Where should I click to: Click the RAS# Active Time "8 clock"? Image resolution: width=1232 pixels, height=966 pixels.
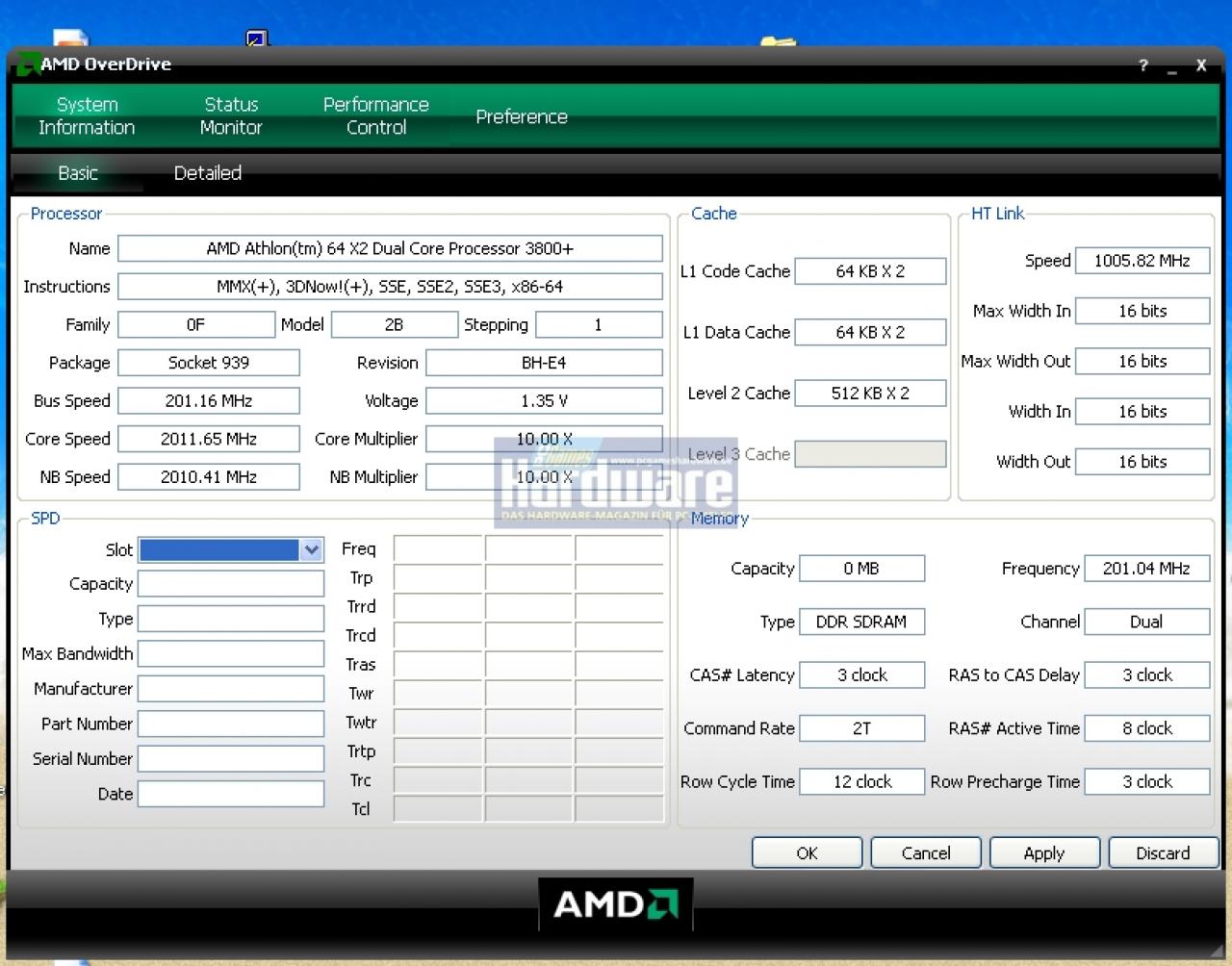[x=1146, y=728]
